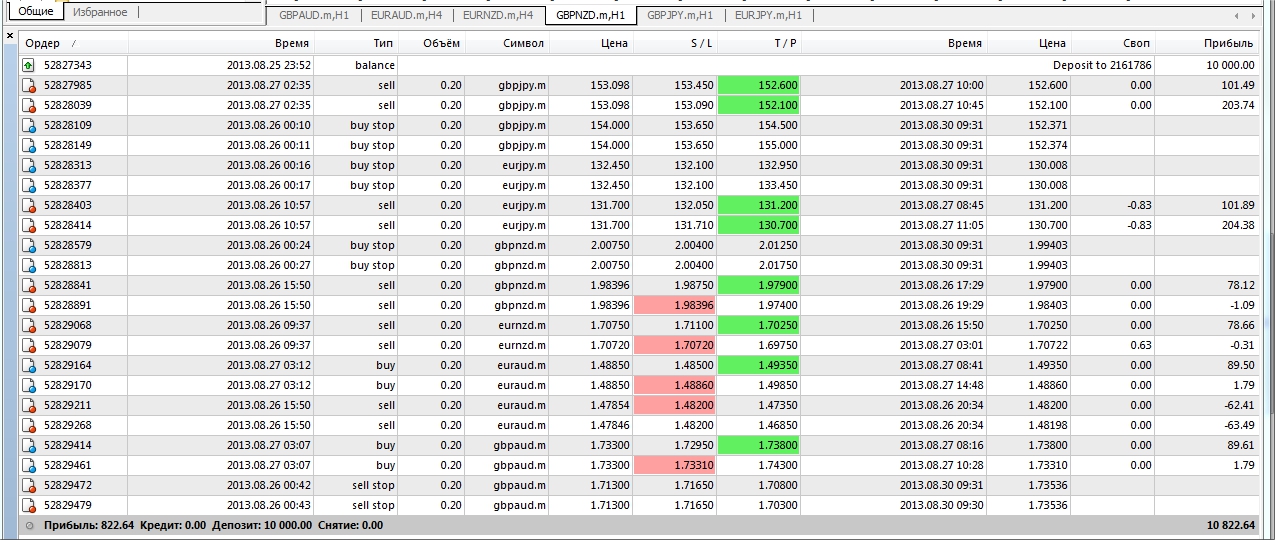
Task: Click the order icon for 52829068
Action: click(30, 325)
